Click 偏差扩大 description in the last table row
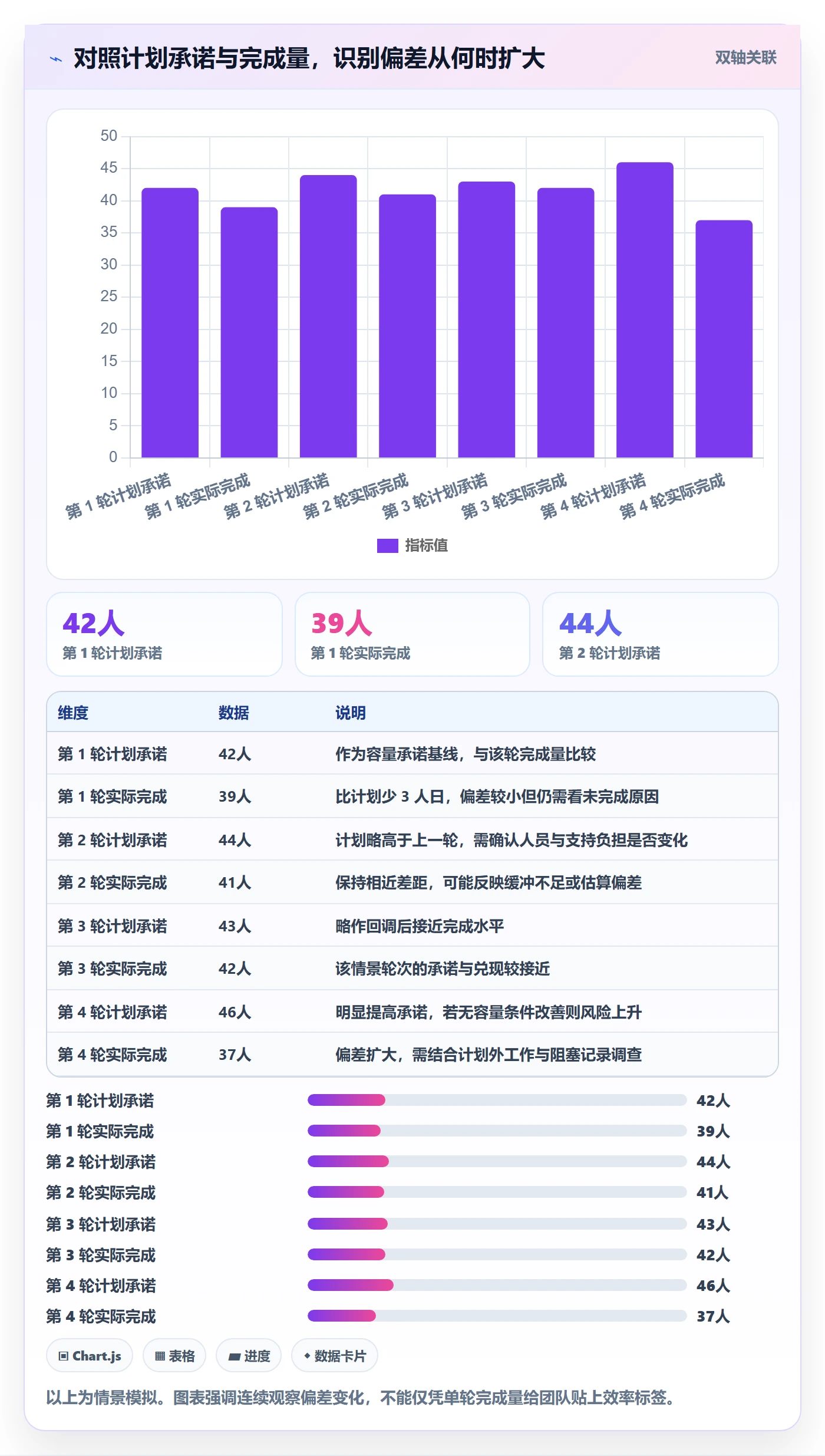 coord(489,1055)
